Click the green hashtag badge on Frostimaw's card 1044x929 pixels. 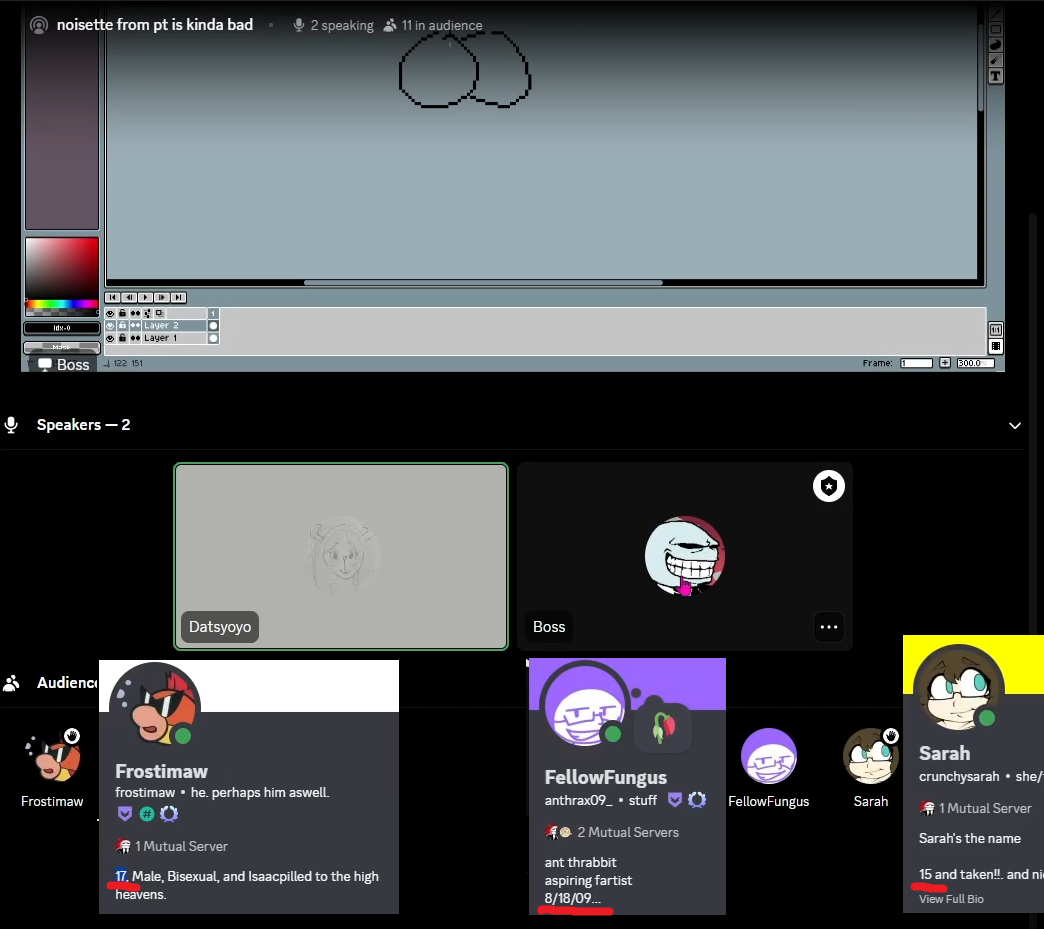(x=147, y=813)
